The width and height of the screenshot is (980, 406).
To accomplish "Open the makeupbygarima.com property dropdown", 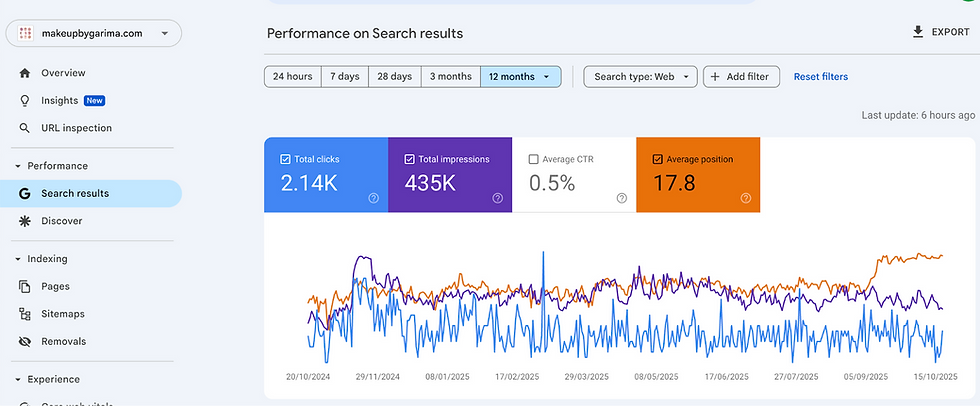I will click(94, 33).
